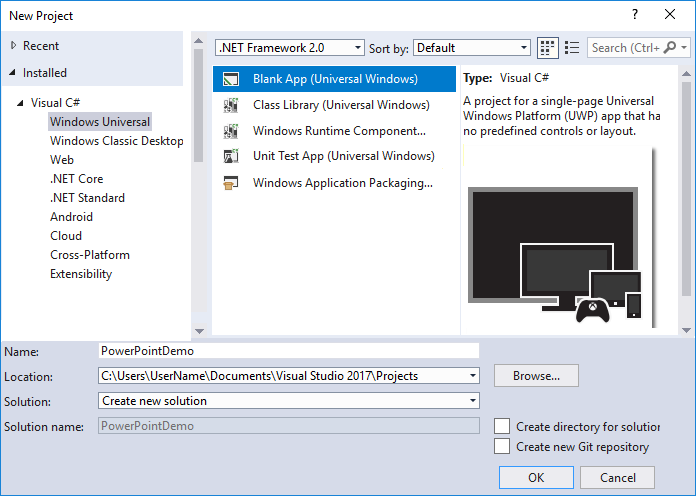Click the Browse button

(x=536, y=376)
